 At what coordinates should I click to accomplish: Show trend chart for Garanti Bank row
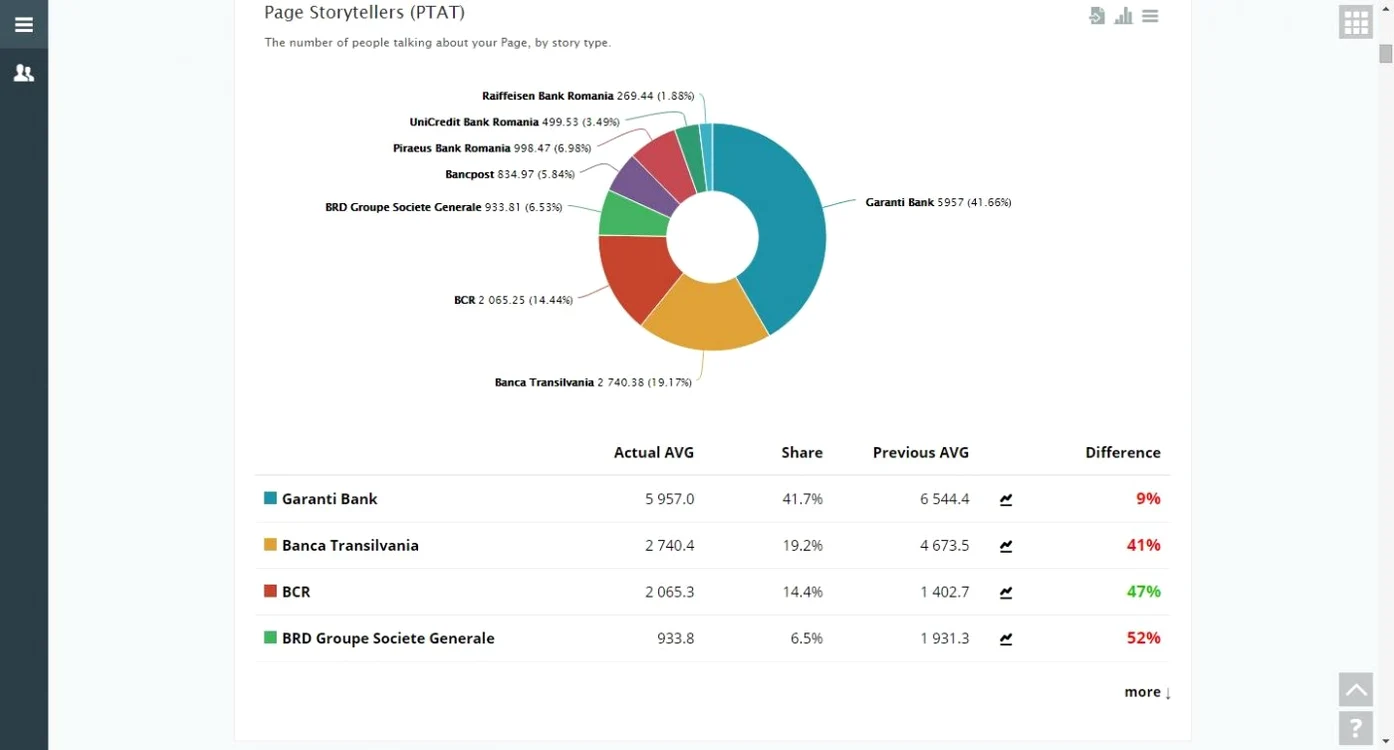(x=1006, y=499)
